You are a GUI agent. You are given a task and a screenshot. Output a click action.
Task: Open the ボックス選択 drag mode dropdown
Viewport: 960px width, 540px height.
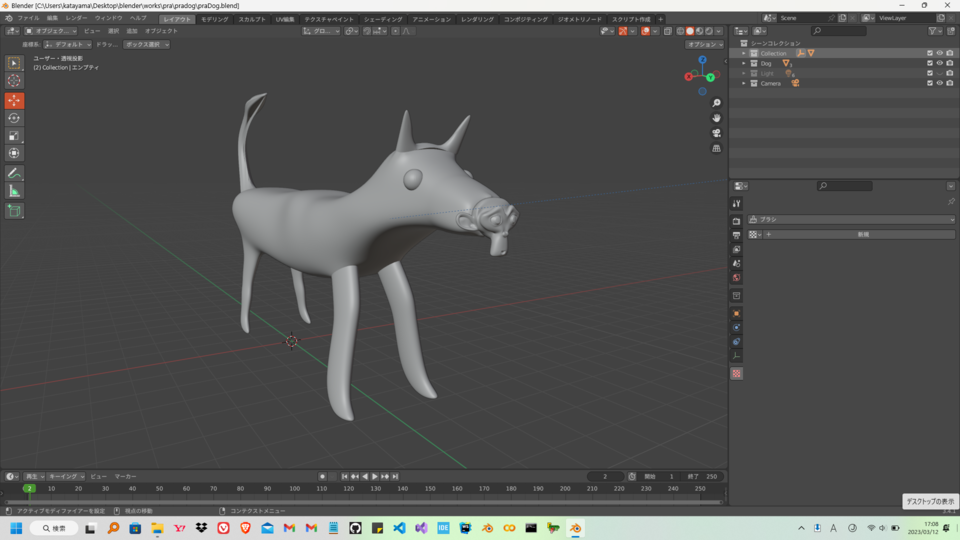click(147, 44)
